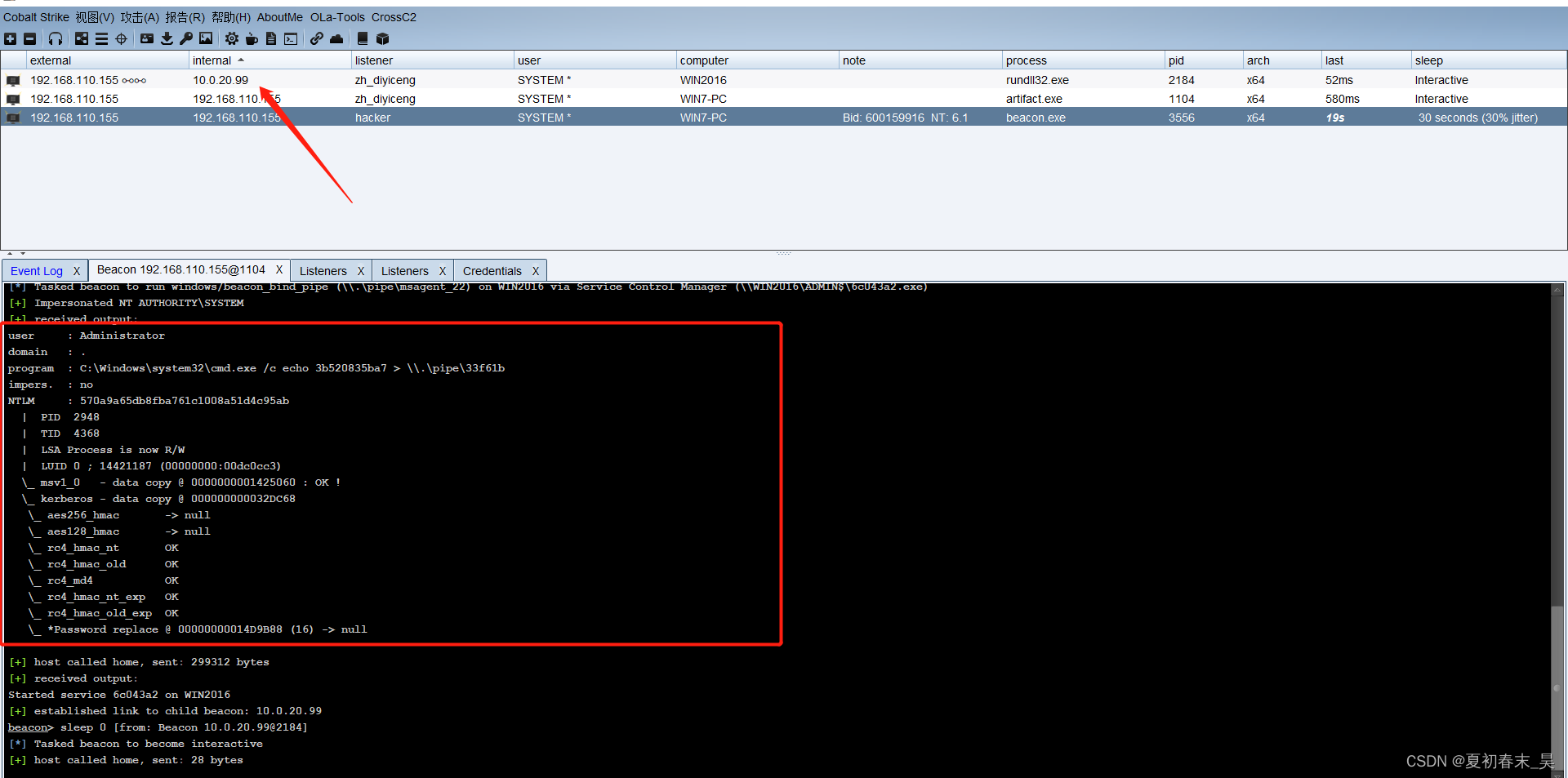Close the second Listeners tab
1568x778 pixels.
(x=443, y=271)
